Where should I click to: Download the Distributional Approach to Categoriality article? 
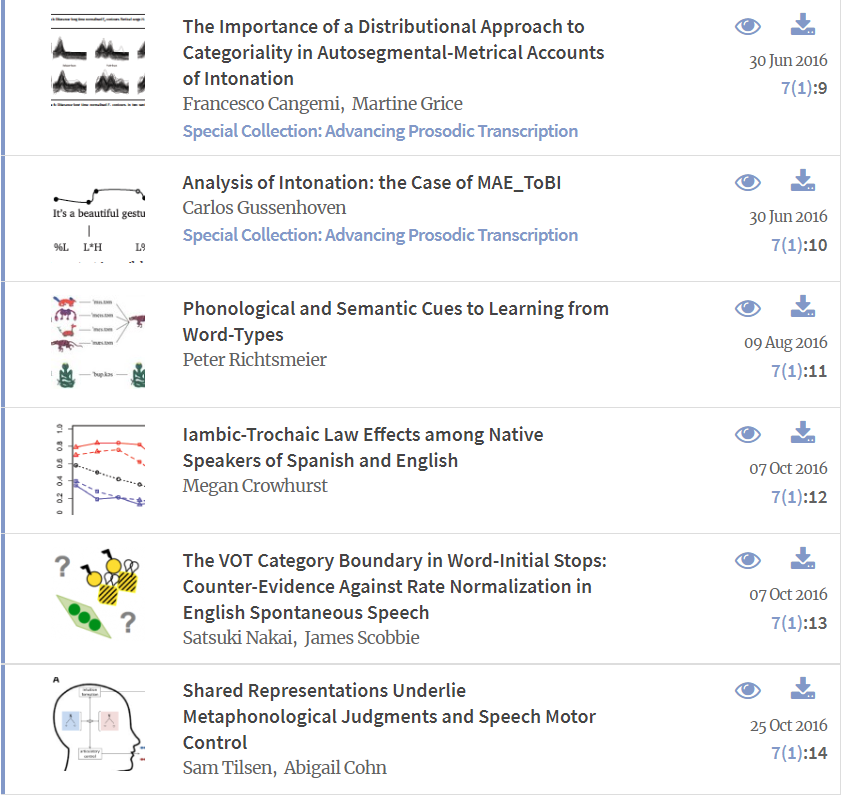point(803,25)
